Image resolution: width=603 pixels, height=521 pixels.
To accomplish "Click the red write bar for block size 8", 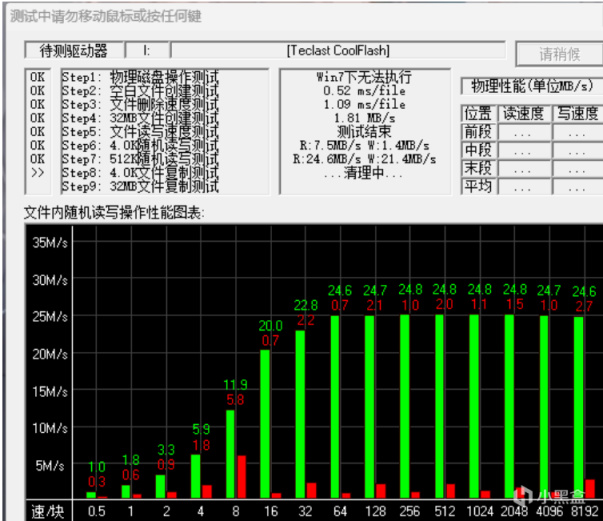I will [242, 477].
